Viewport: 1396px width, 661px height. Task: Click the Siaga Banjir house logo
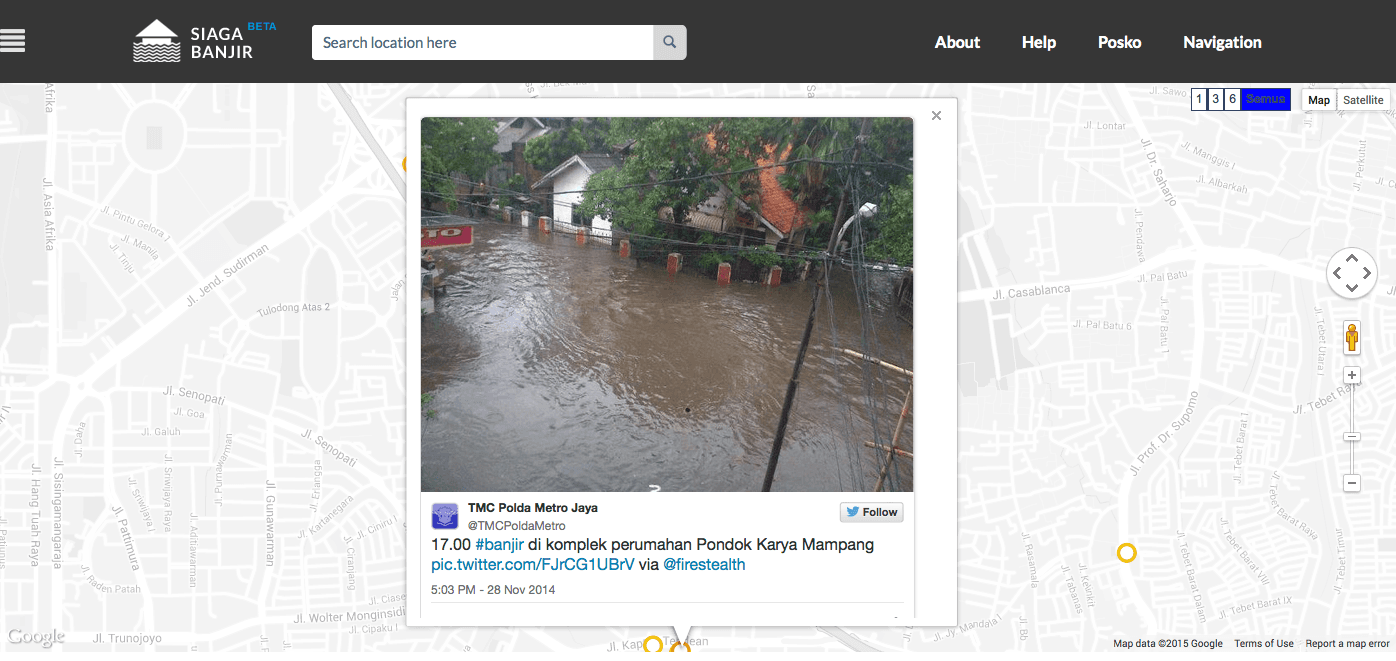[x=157, y=41]
